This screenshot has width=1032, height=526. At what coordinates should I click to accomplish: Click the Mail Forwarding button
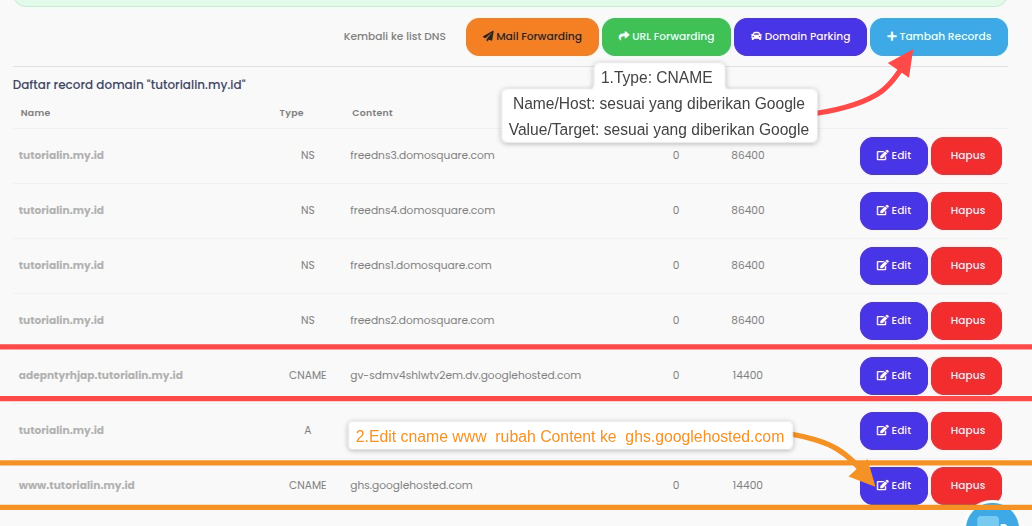point(532,37)
